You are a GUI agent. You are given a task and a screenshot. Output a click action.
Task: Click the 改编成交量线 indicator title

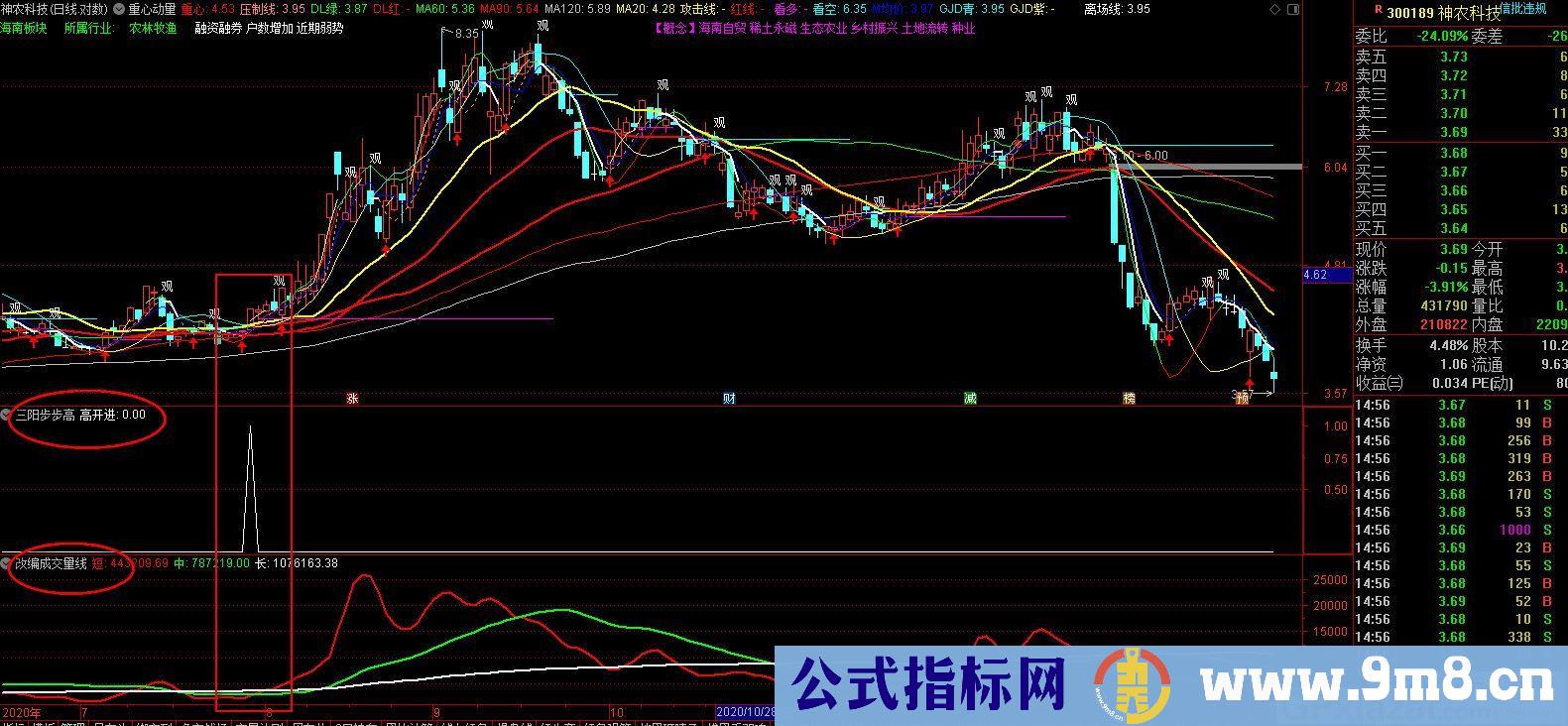click(x=51, y=562)
